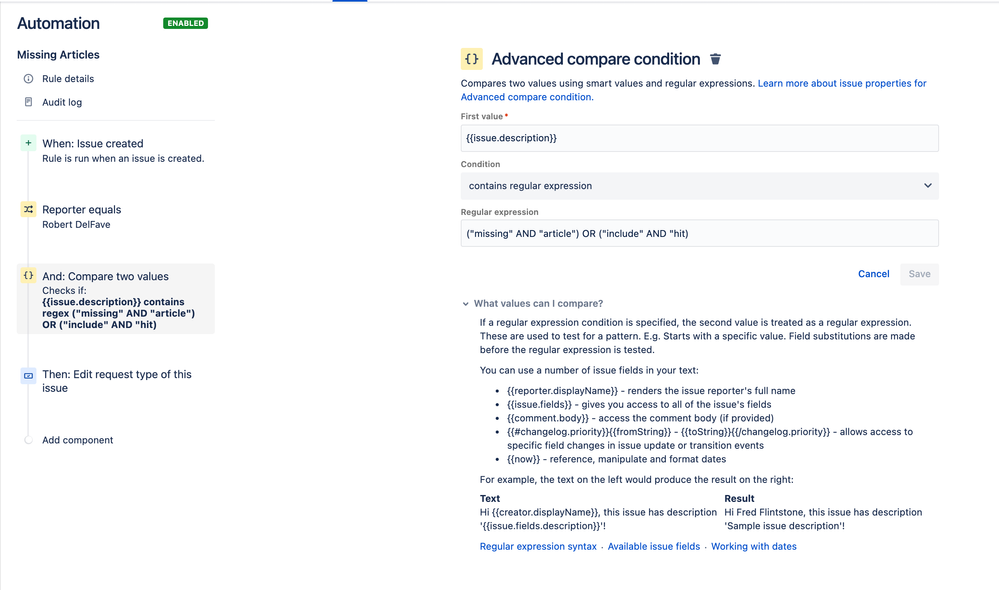Open Rule details in the sidebar
This screenshot has width=999, height=590.
tap(68, 79)
